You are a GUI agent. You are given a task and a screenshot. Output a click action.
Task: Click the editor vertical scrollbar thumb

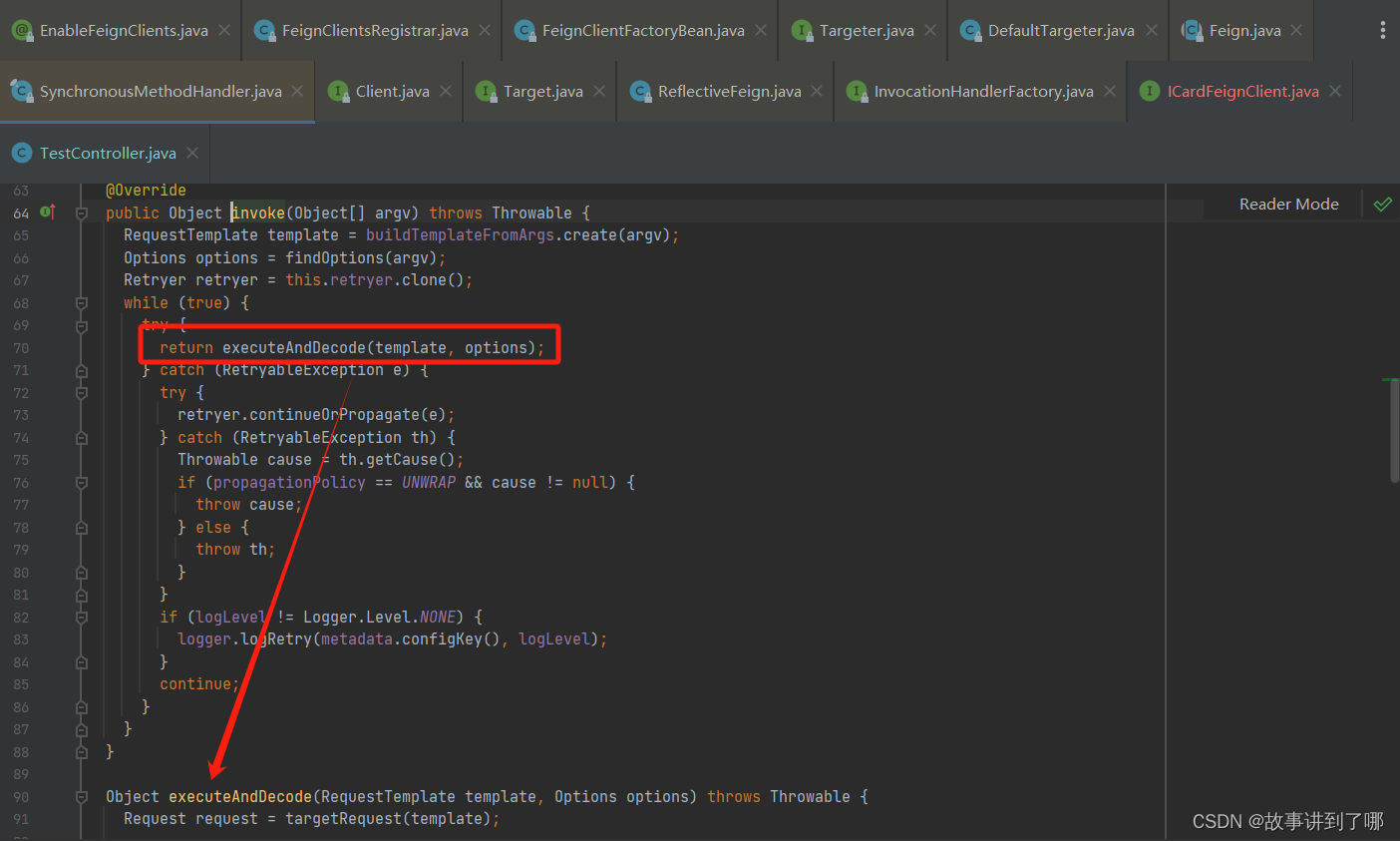(x=1394, y=431)
